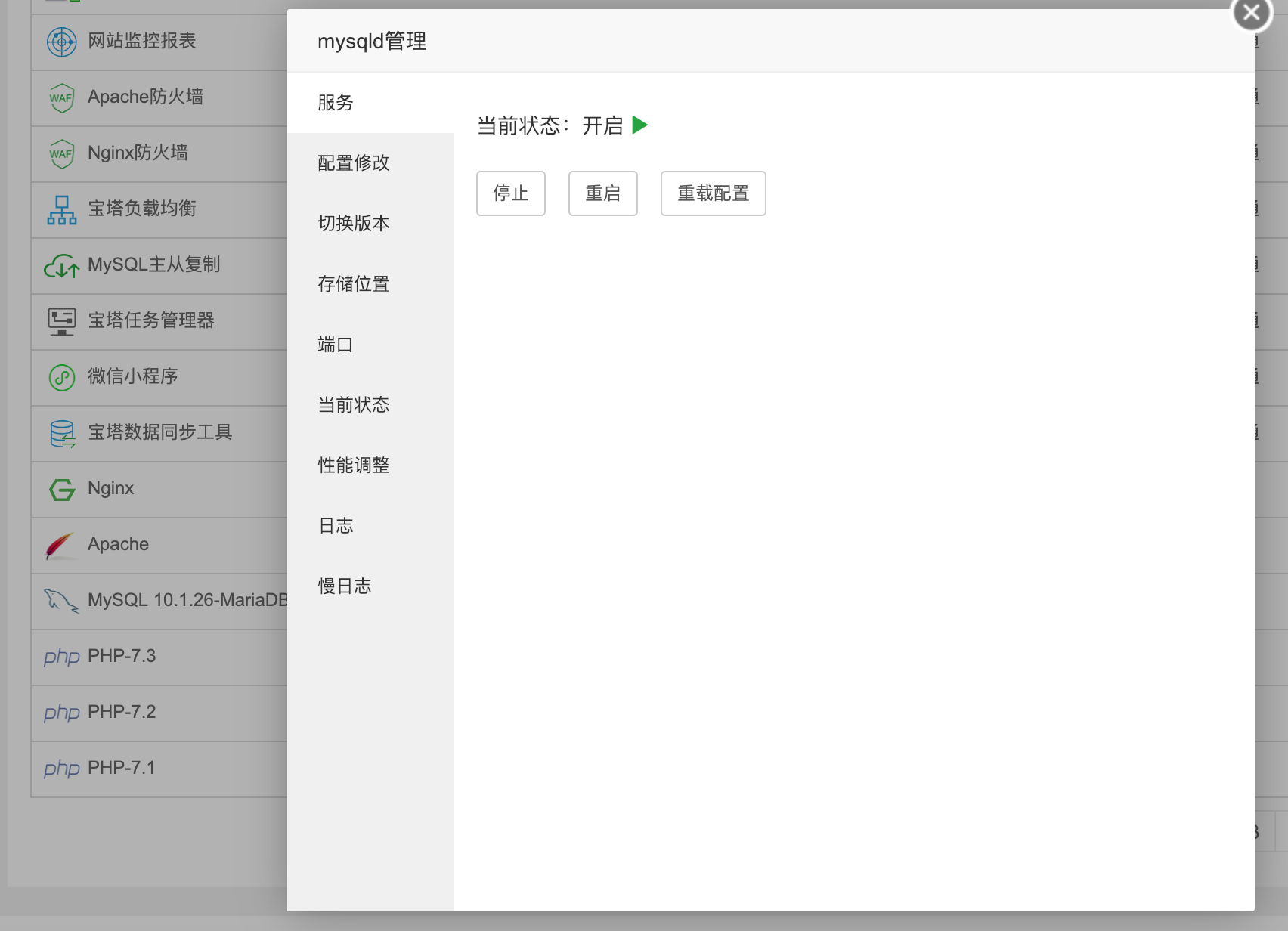Click the Apache row text
The width and height of the screenshot is (1288, 931).
pos(119,544)
